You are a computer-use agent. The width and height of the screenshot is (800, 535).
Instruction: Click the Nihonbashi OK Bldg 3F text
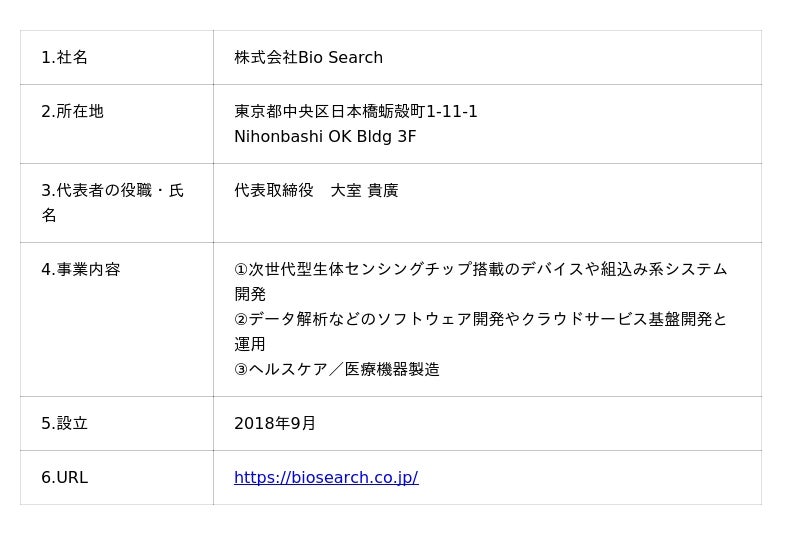tap(325, 137)
